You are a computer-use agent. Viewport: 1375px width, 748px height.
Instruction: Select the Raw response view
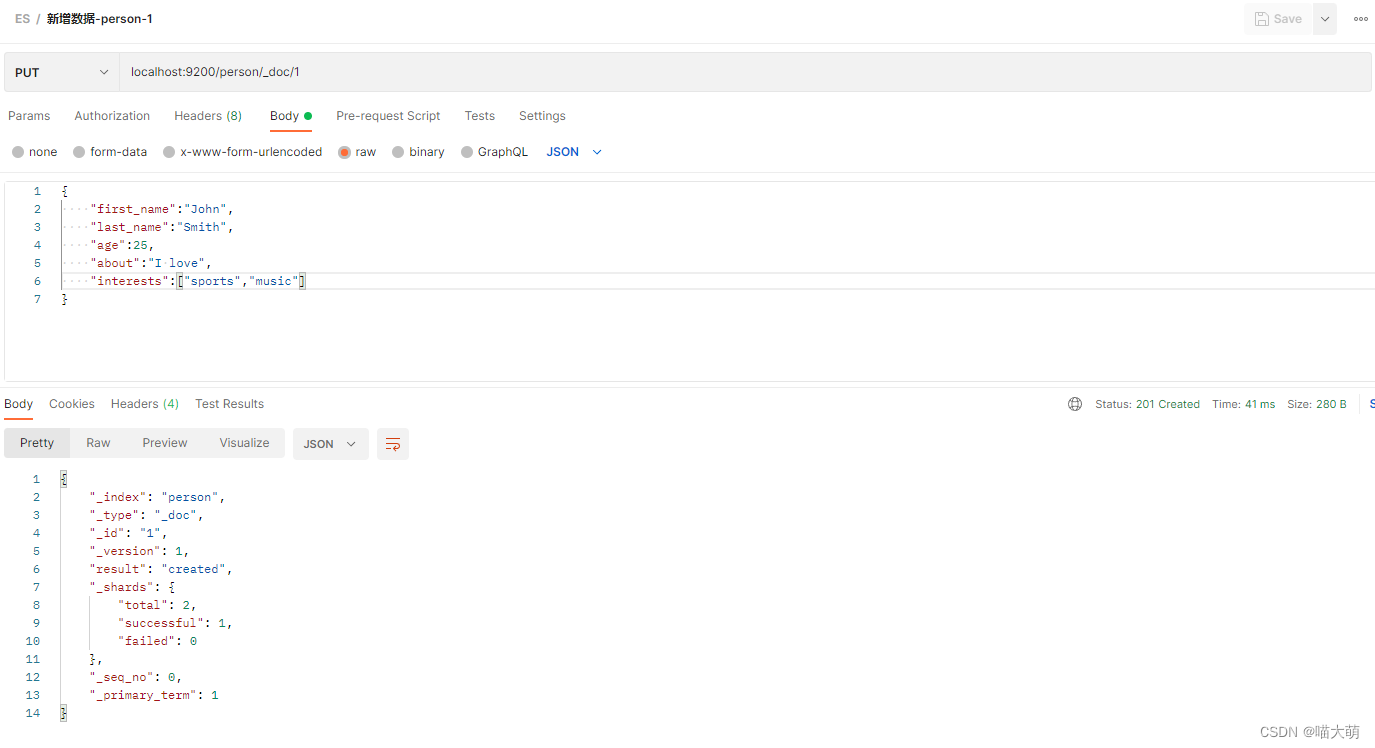pyautogui.click(x=98, y=443)
